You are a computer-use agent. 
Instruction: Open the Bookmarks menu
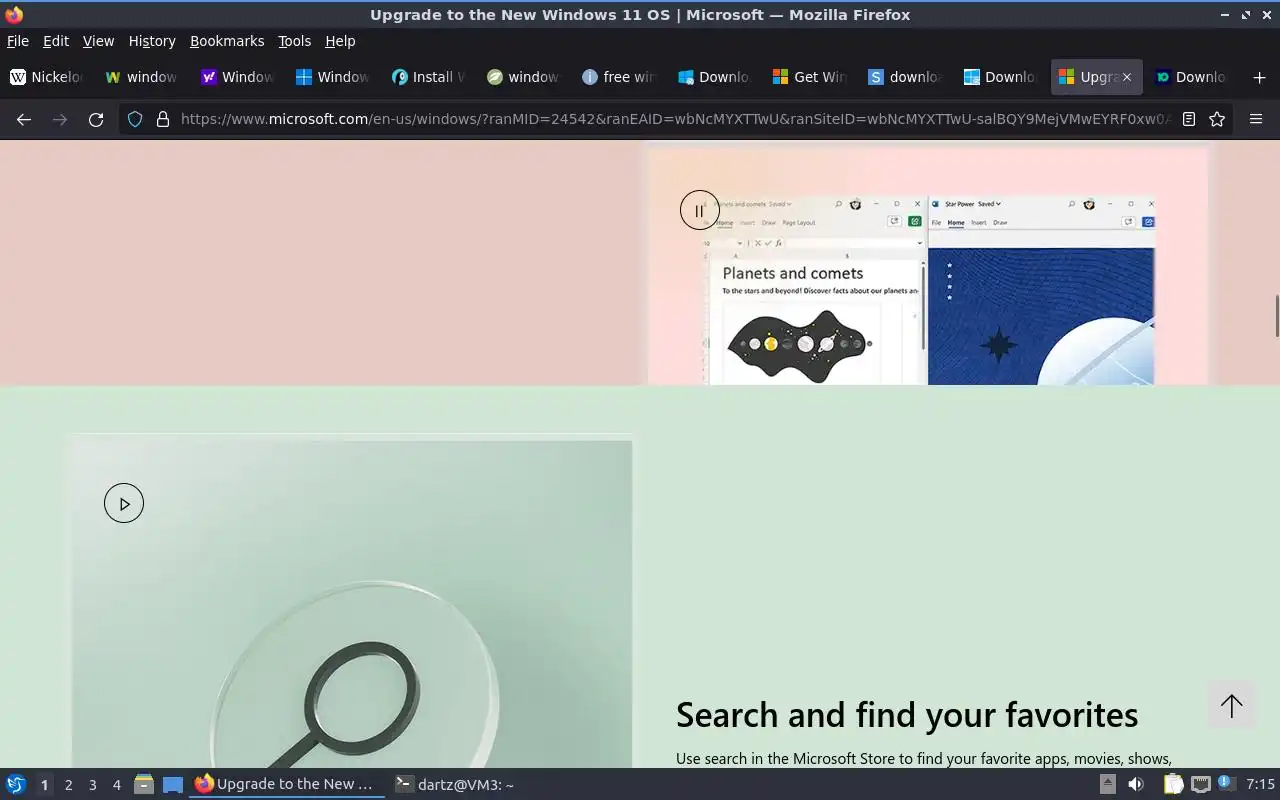(227, 41)
